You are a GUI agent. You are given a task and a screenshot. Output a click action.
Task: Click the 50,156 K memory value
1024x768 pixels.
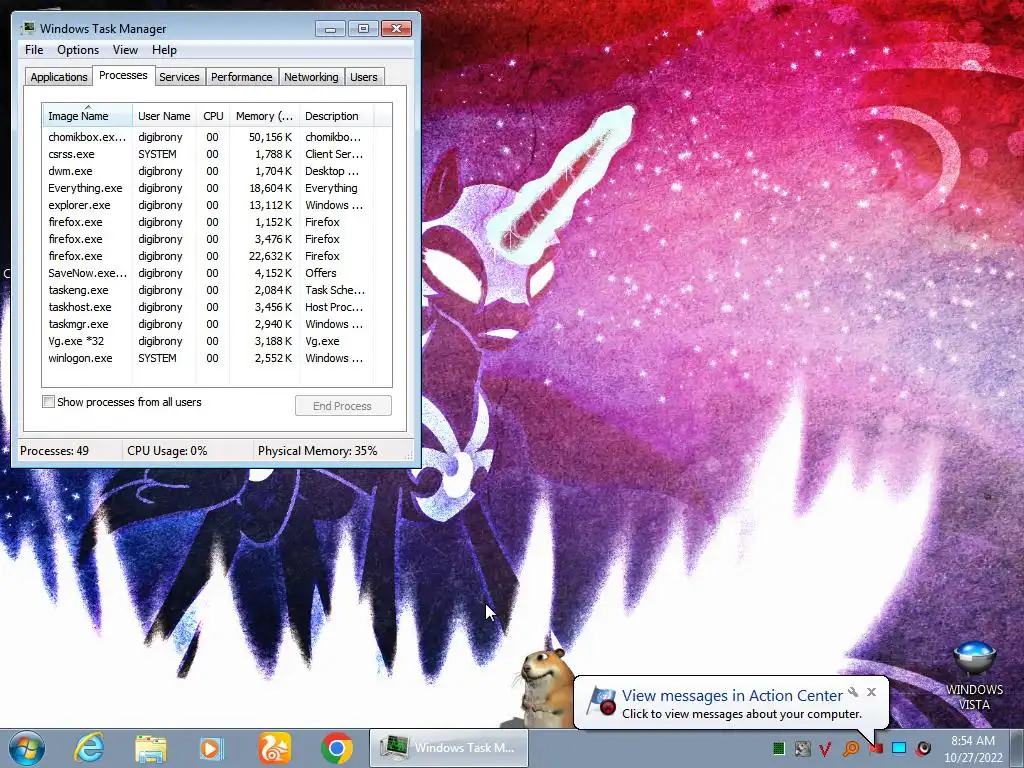click(x=270, y=137)
